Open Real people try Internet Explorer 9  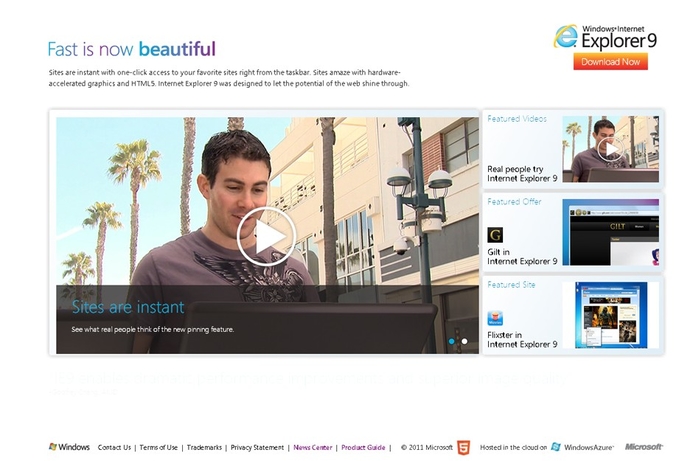click(522, 174)
